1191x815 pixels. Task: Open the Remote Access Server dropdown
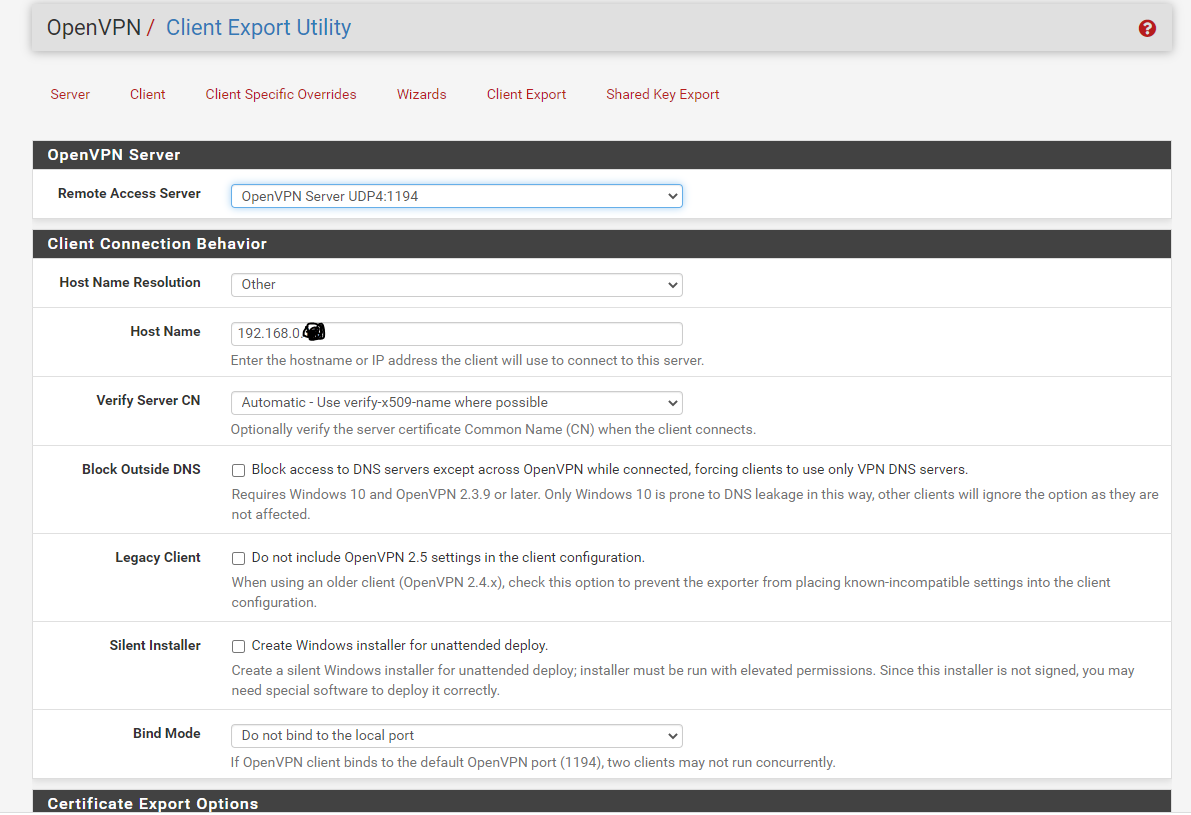[x=456, y=196]
